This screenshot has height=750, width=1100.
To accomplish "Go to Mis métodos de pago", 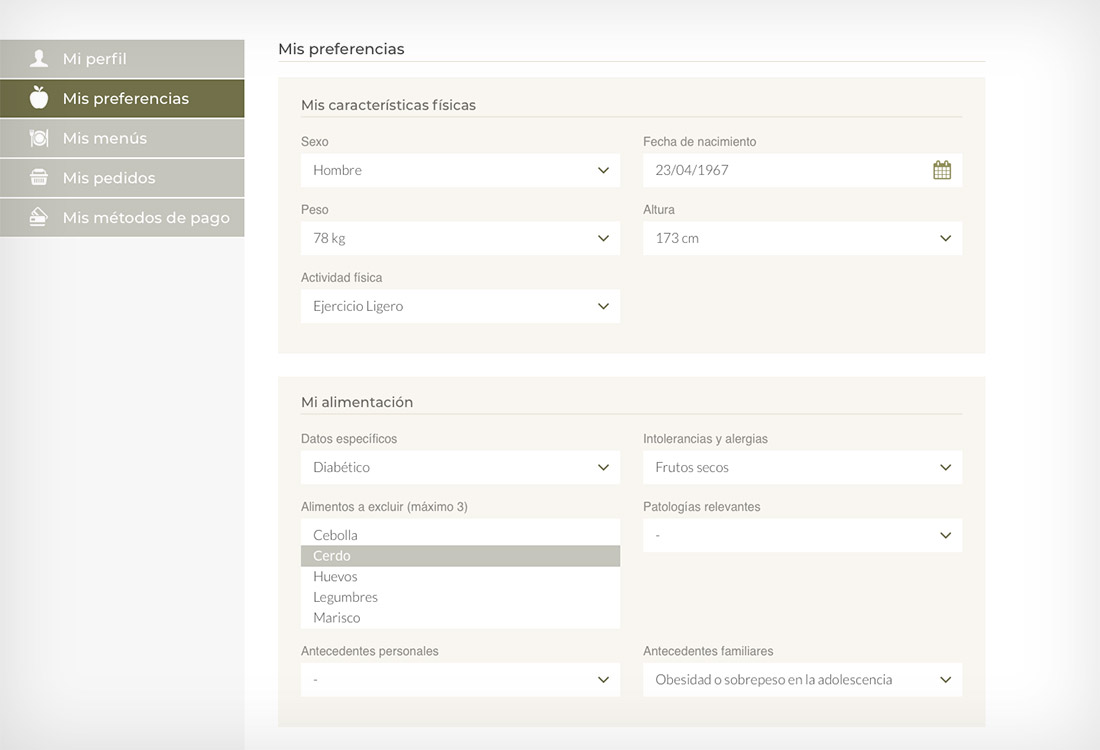I will tap(146, 217).
